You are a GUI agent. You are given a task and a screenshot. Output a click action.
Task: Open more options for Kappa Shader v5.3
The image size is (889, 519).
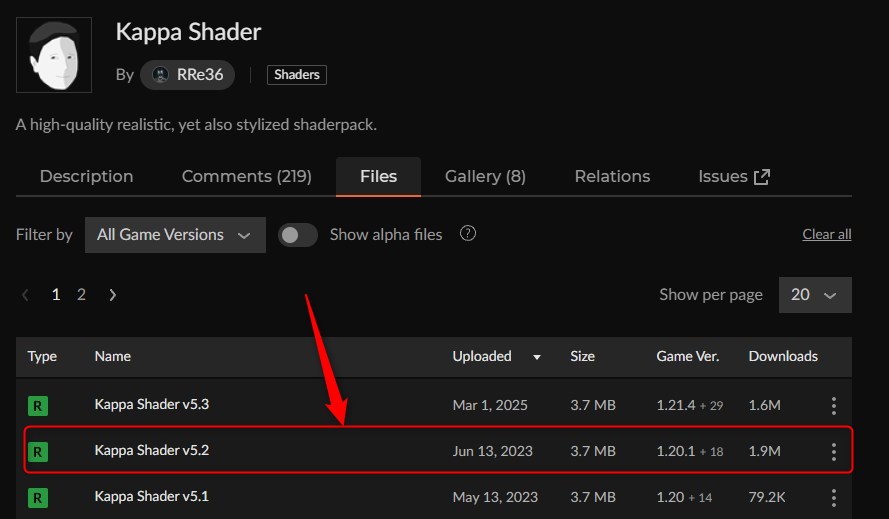click(x=833, y=406)
